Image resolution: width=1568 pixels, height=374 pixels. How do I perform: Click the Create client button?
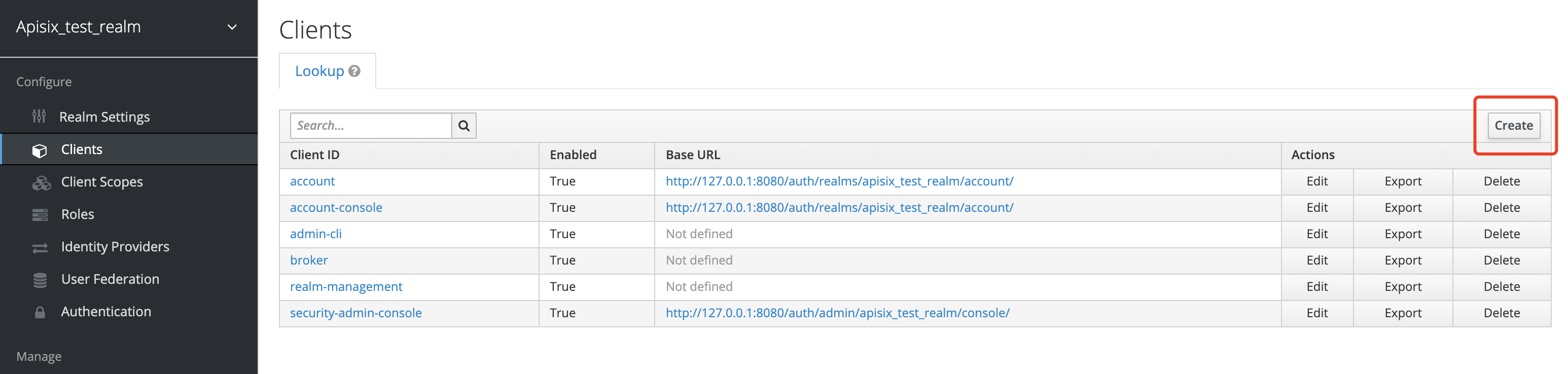click(1513, 126)
